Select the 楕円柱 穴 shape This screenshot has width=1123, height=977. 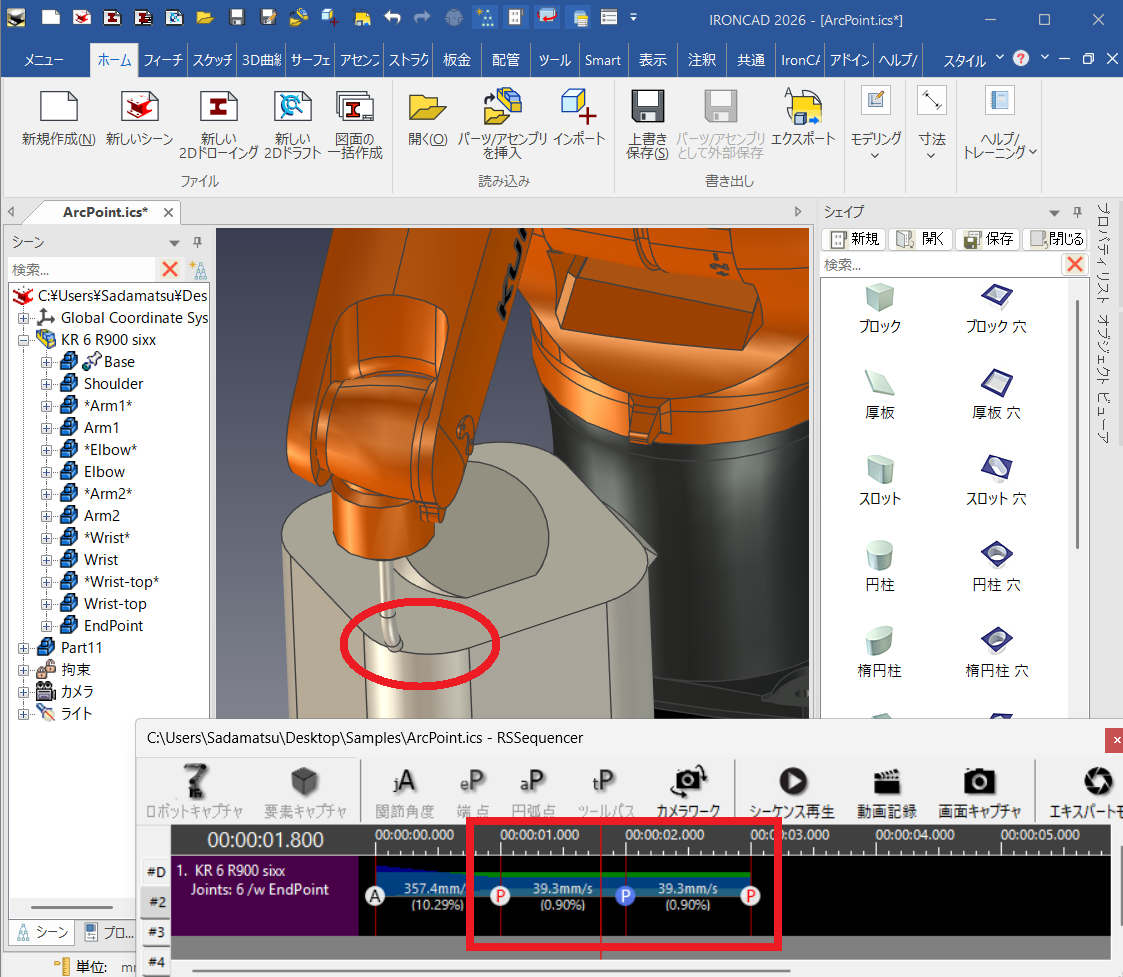[x=996, y=653]
